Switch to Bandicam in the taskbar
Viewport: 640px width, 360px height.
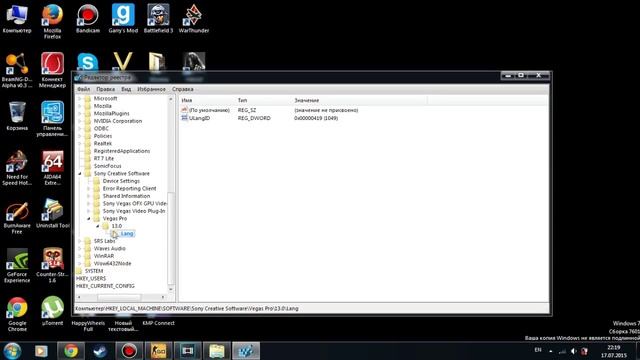129,351
